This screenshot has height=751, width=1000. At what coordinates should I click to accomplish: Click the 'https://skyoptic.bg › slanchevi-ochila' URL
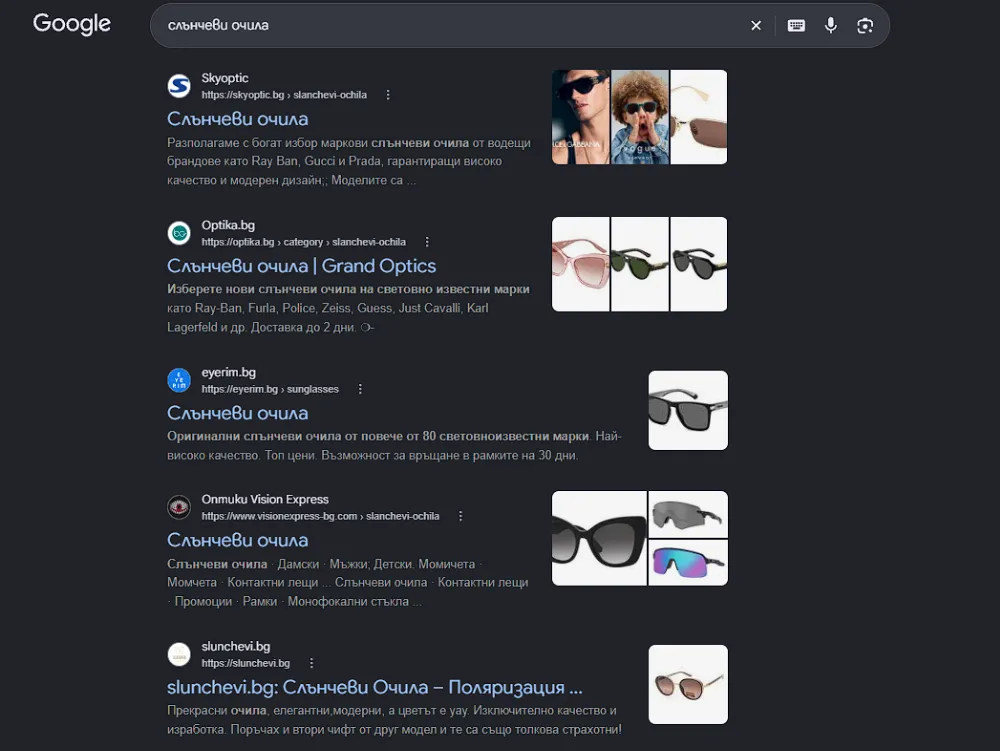click(x=284, y=95)
